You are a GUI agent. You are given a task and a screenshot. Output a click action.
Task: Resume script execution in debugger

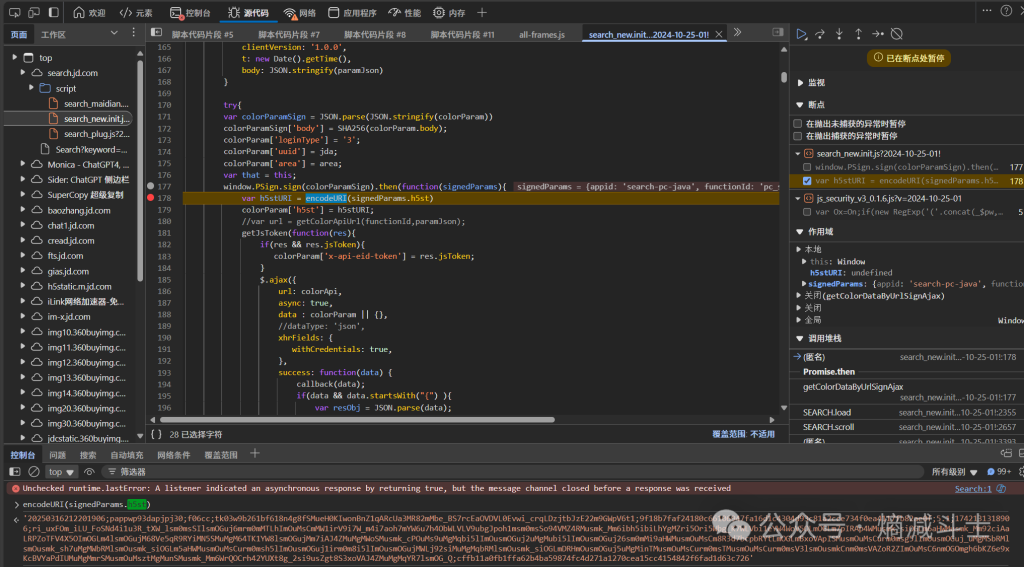click(802, 34)
